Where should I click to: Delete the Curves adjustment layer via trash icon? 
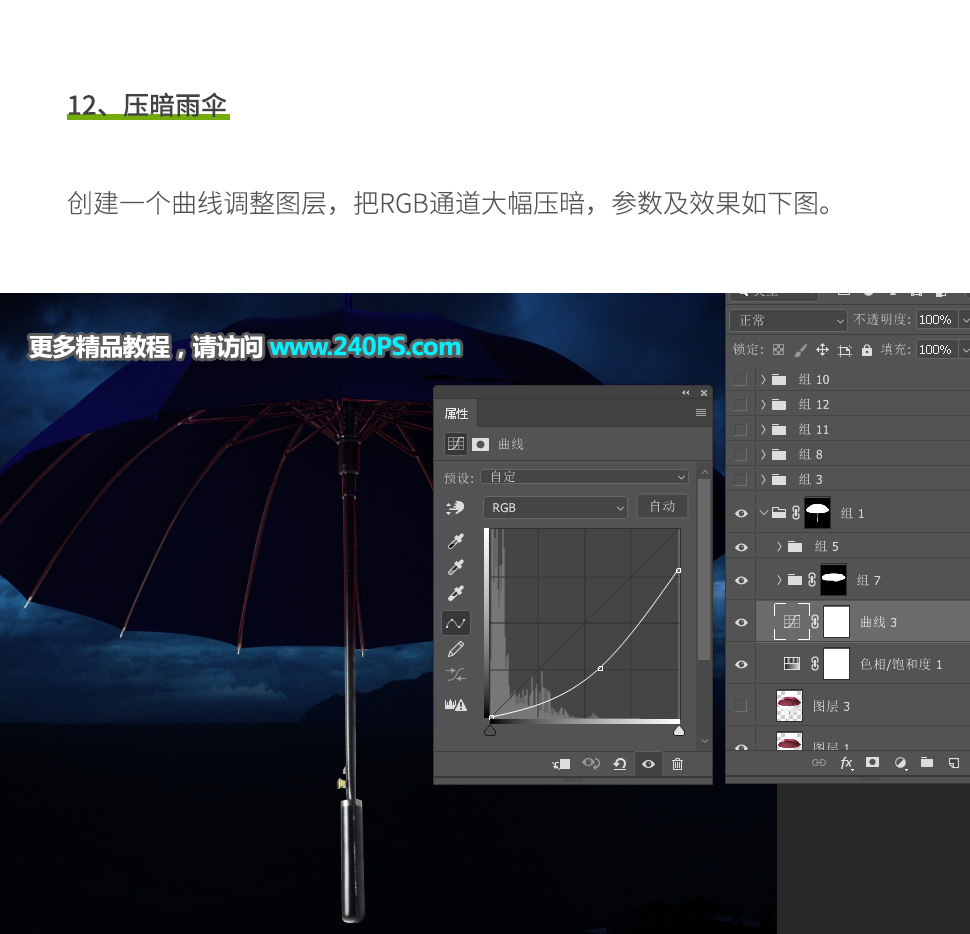click(677, 764)
